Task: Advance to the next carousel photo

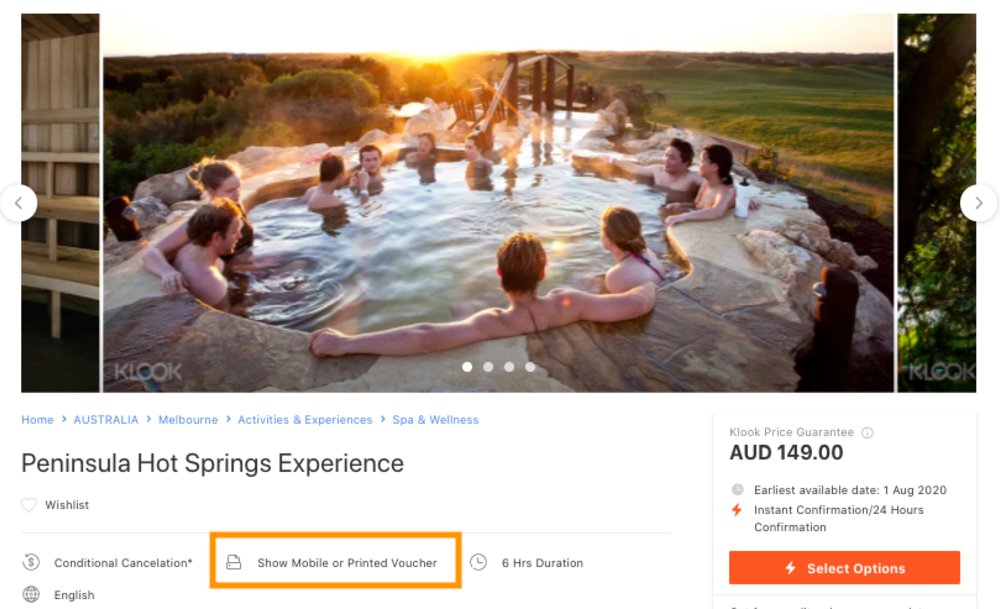Action: [x=978, y=203]
